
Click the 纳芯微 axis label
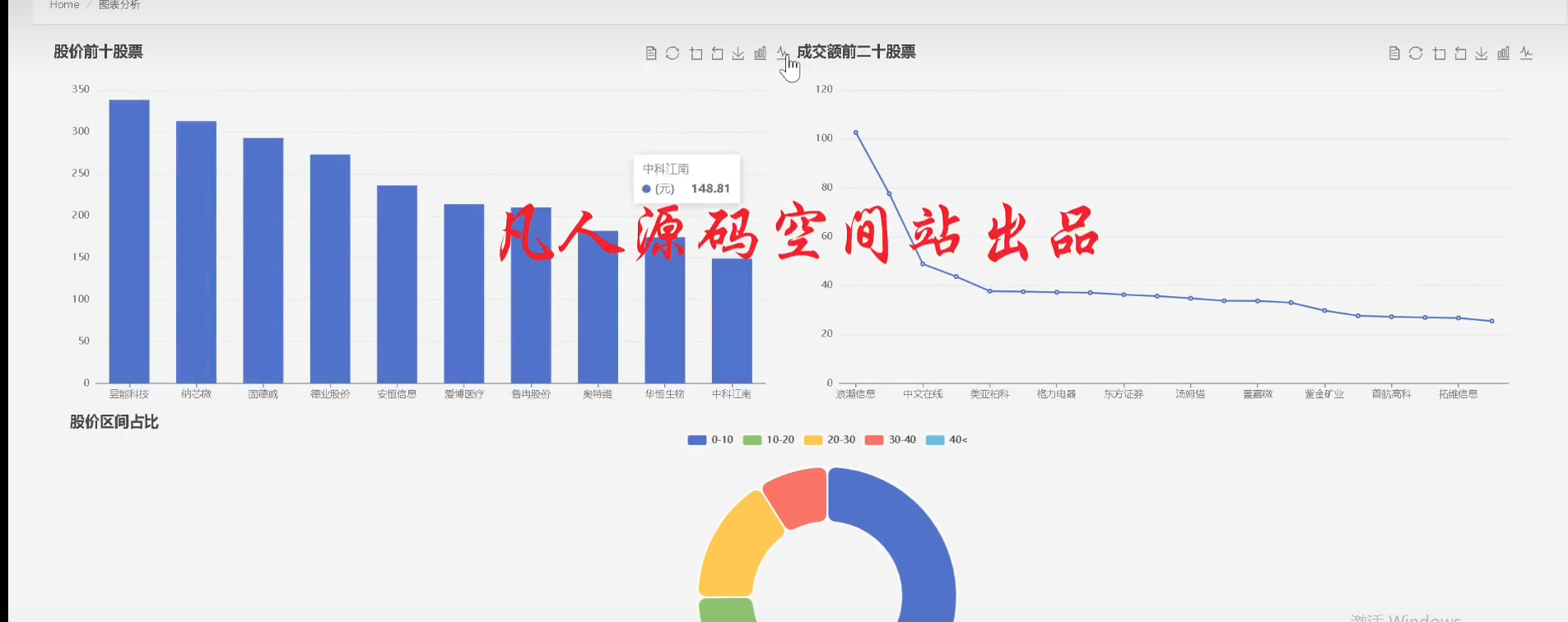[196, 394]
